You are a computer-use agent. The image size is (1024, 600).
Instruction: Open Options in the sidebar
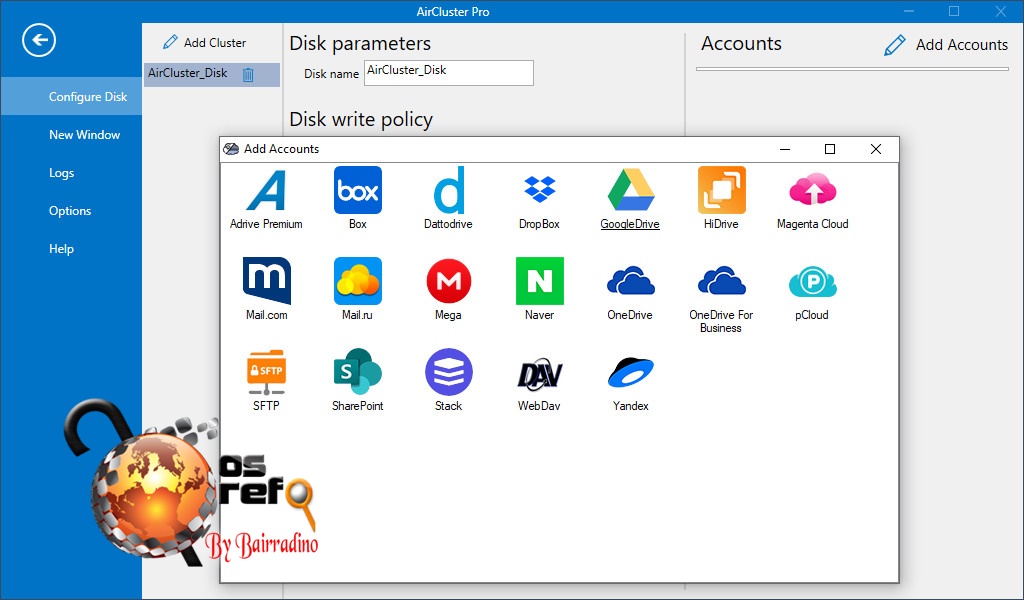pos(70,211)
